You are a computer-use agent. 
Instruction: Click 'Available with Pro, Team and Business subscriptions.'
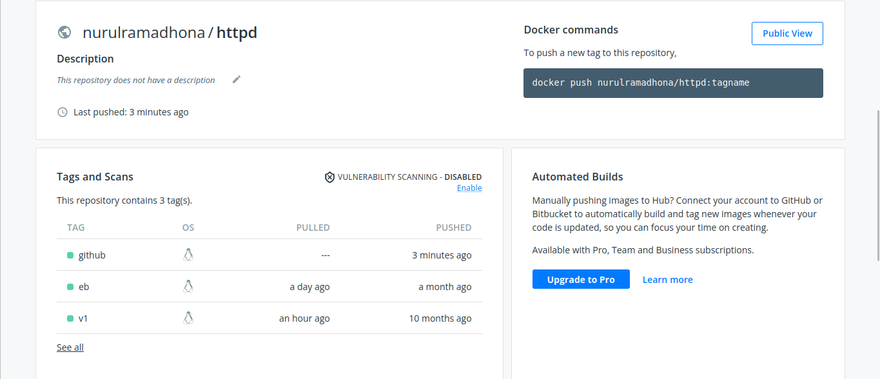tap(643, 250)
